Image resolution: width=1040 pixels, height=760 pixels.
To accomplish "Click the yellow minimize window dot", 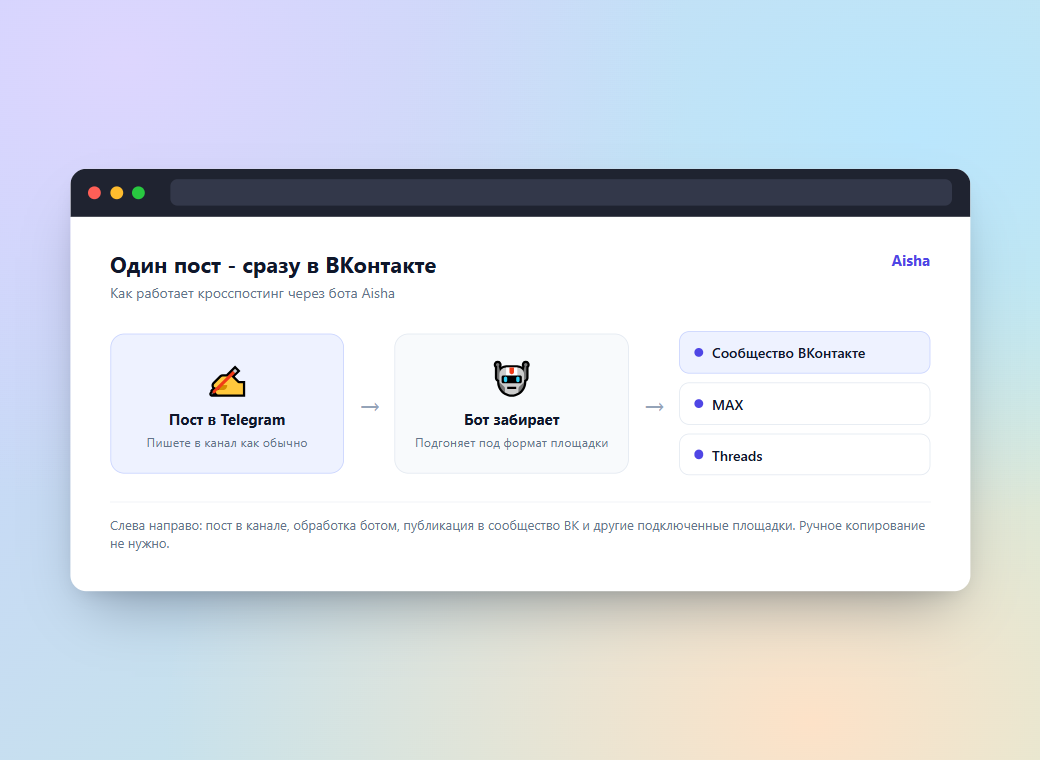I will tap(117, 193).
